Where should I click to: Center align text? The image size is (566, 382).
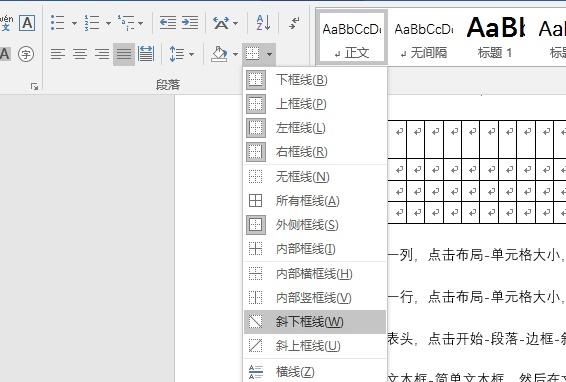80,55
